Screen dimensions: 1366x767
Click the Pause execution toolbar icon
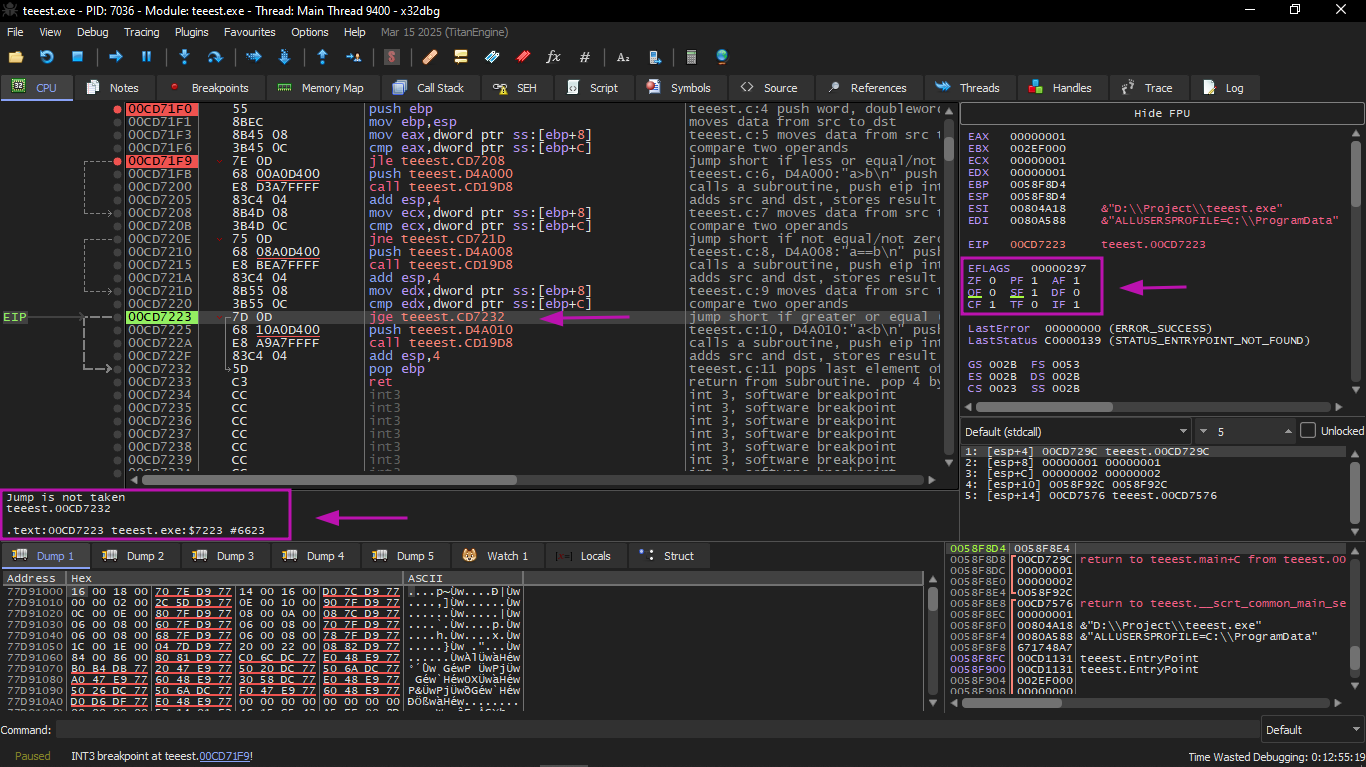click(147, 57)
